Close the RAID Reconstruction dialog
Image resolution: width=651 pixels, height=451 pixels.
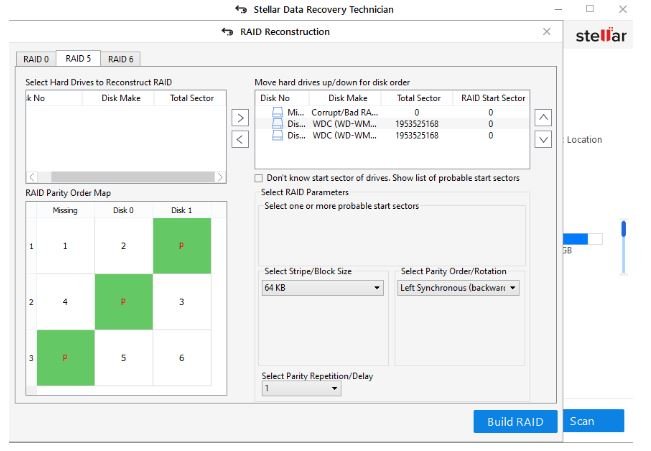[546, 32]
